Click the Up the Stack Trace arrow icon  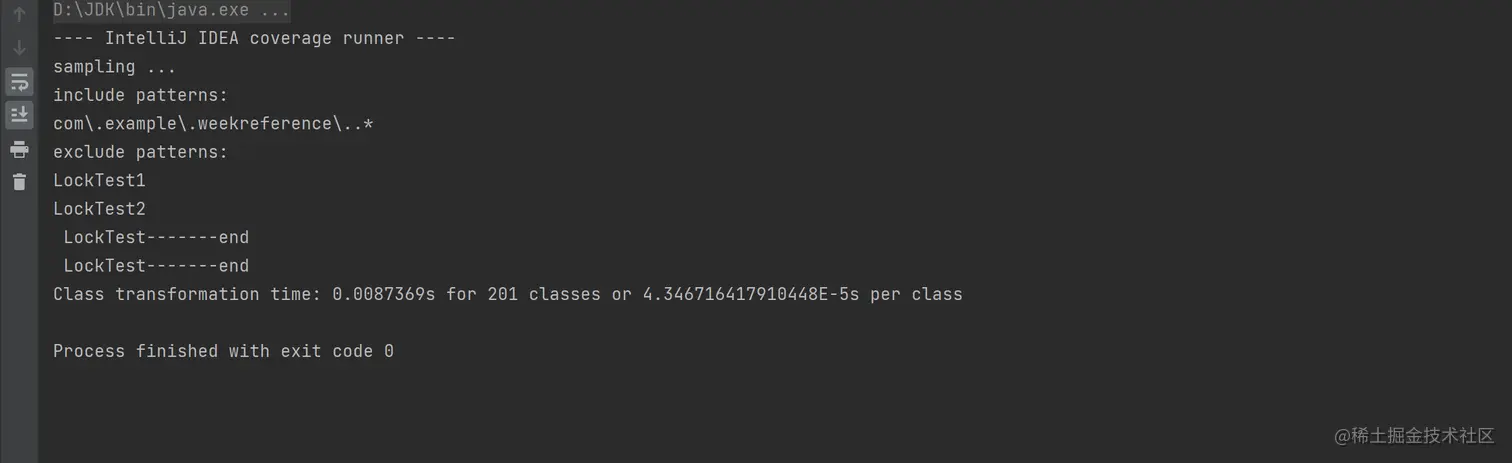tap(19, 14)
